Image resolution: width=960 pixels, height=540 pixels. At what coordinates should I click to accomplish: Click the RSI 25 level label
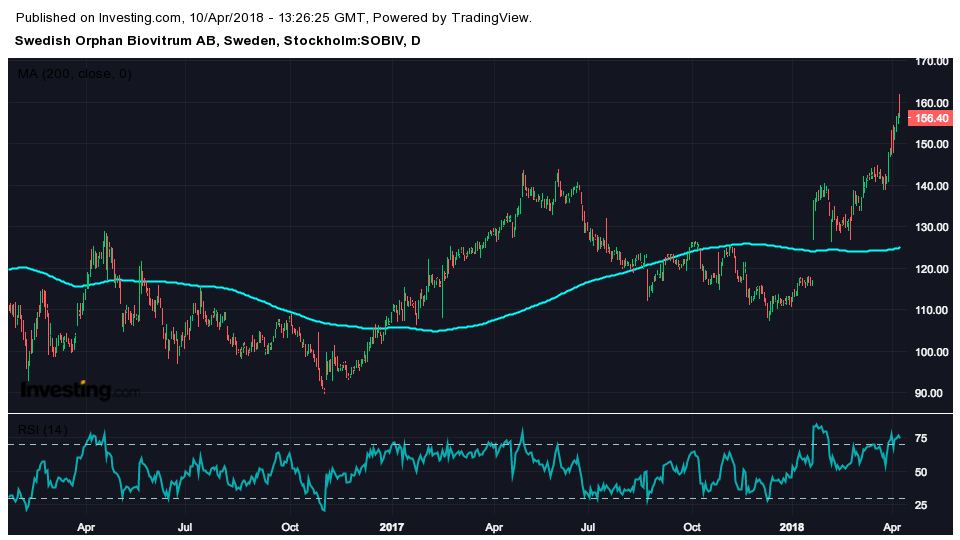(921, 505)
